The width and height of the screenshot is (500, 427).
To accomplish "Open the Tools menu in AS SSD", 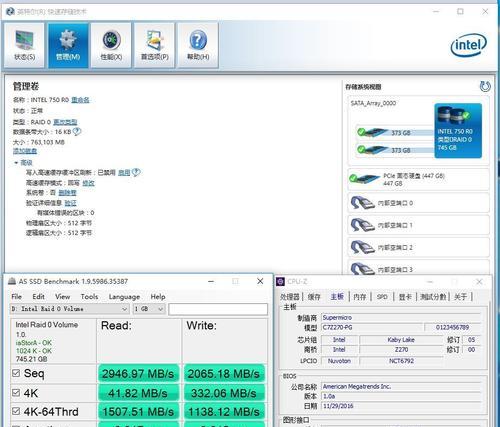I will [89, 296].
